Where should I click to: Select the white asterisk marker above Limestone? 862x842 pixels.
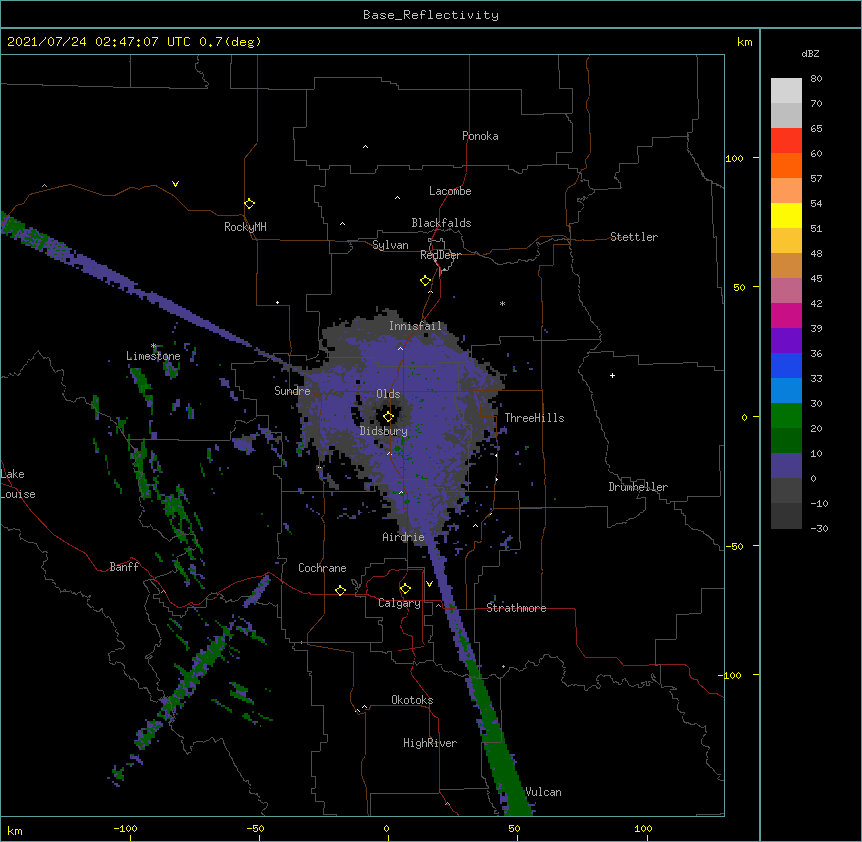pos(154,346)
